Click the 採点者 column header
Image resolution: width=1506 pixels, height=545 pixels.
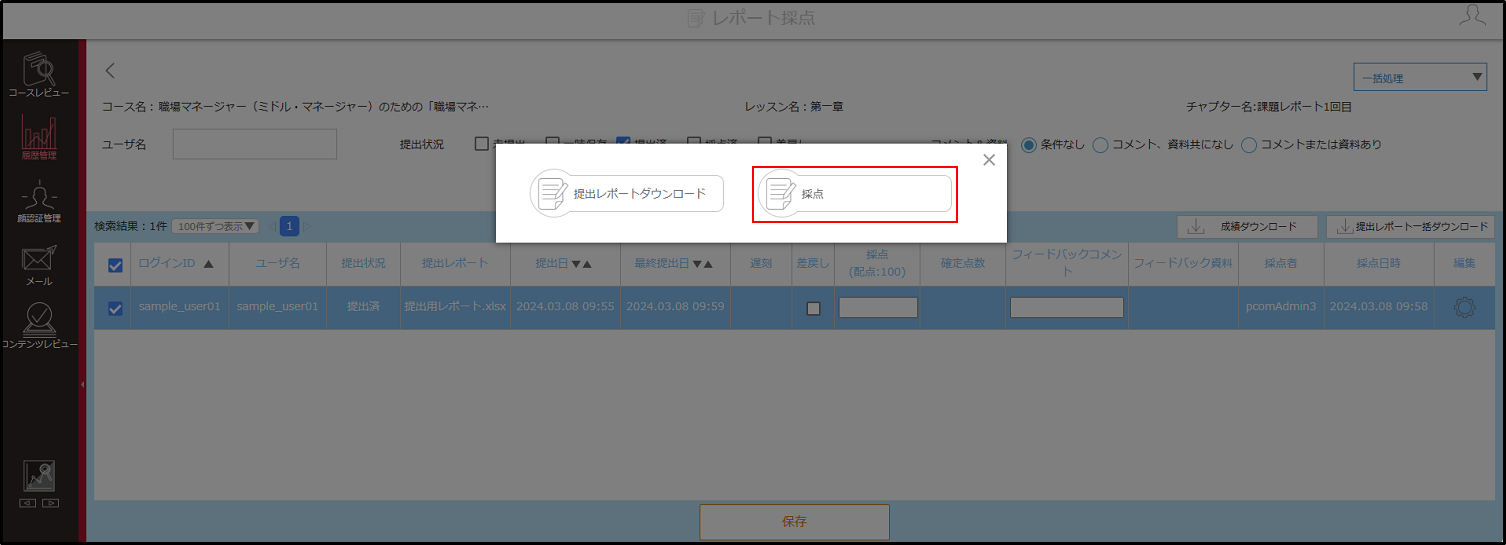tap(1281, 264)
